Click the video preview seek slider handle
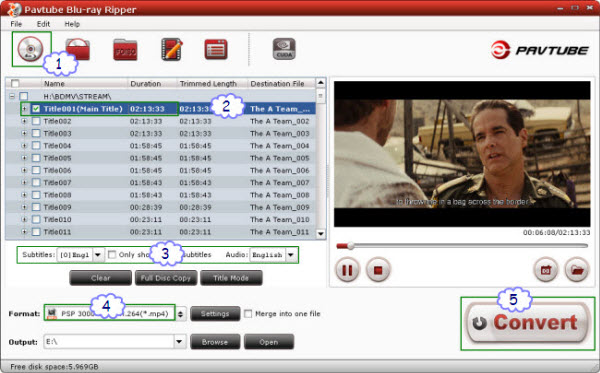 point(351,246)
